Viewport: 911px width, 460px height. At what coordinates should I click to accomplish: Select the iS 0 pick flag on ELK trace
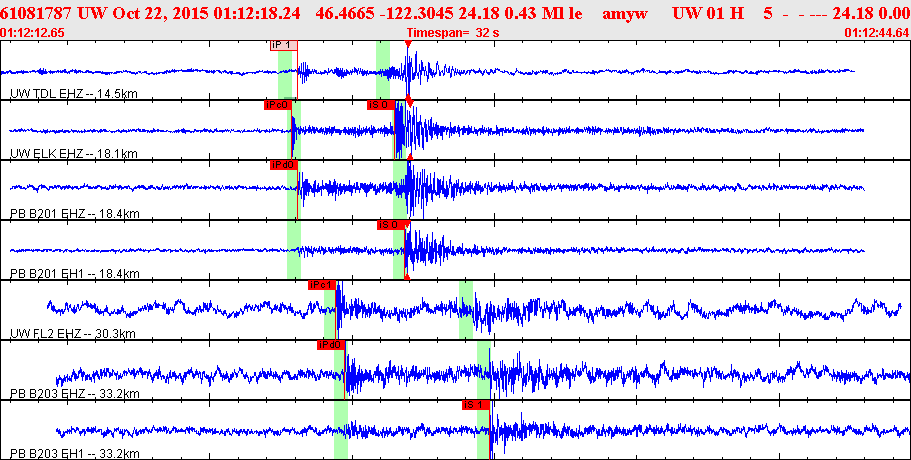[x=381, y=105]
